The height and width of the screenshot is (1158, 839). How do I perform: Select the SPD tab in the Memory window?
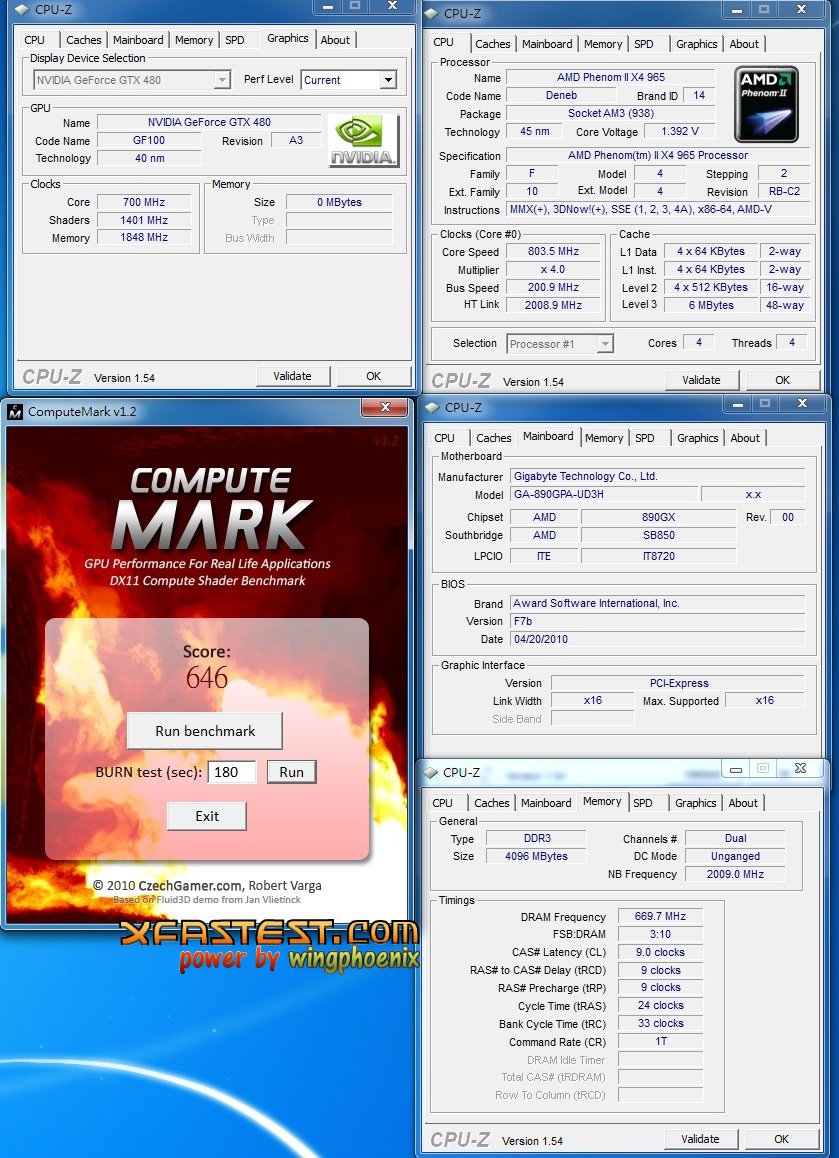coord(643,803)
